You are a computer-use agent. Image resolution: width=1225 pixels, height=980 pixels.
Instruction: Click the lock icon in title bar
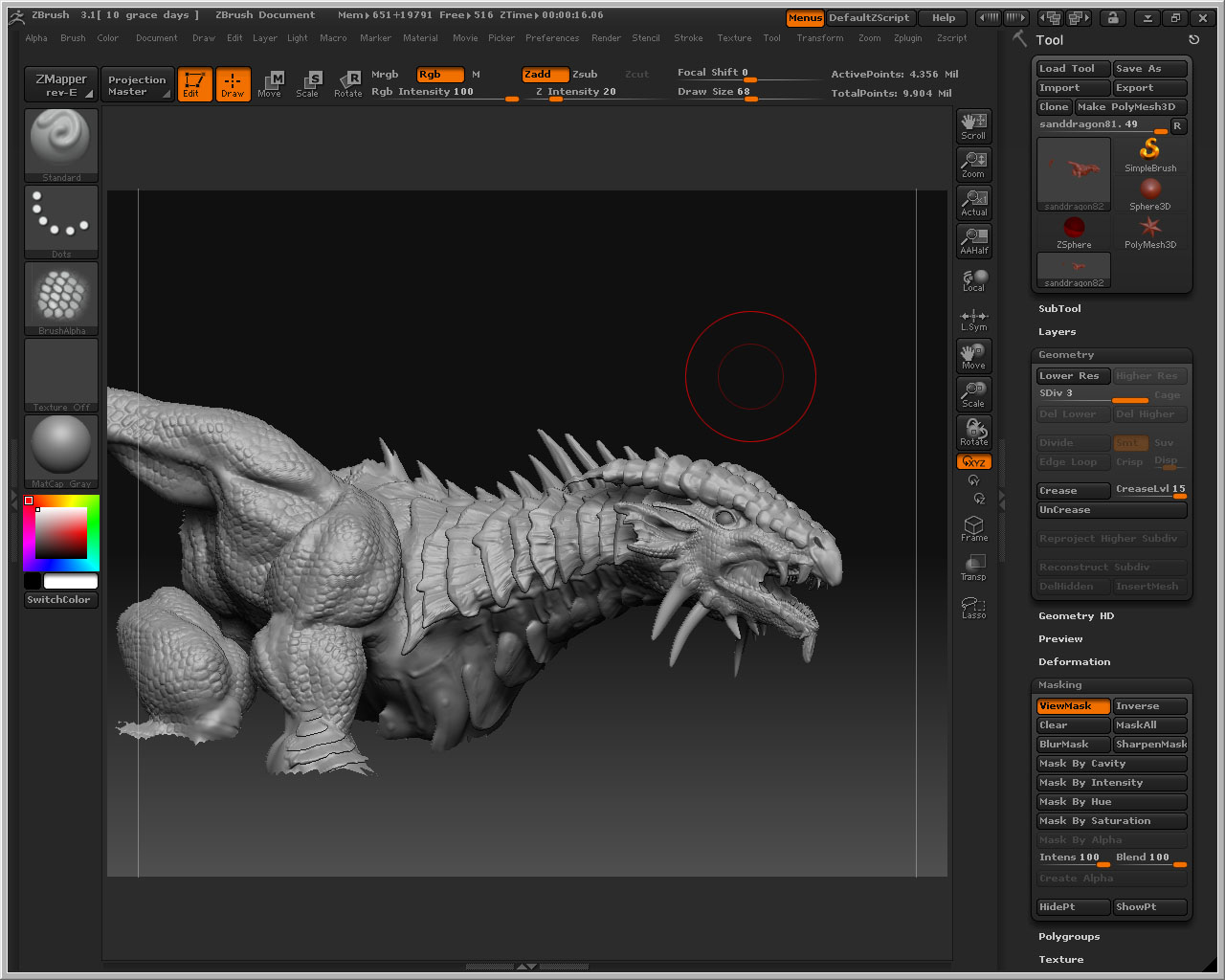tap(1112, 18)
